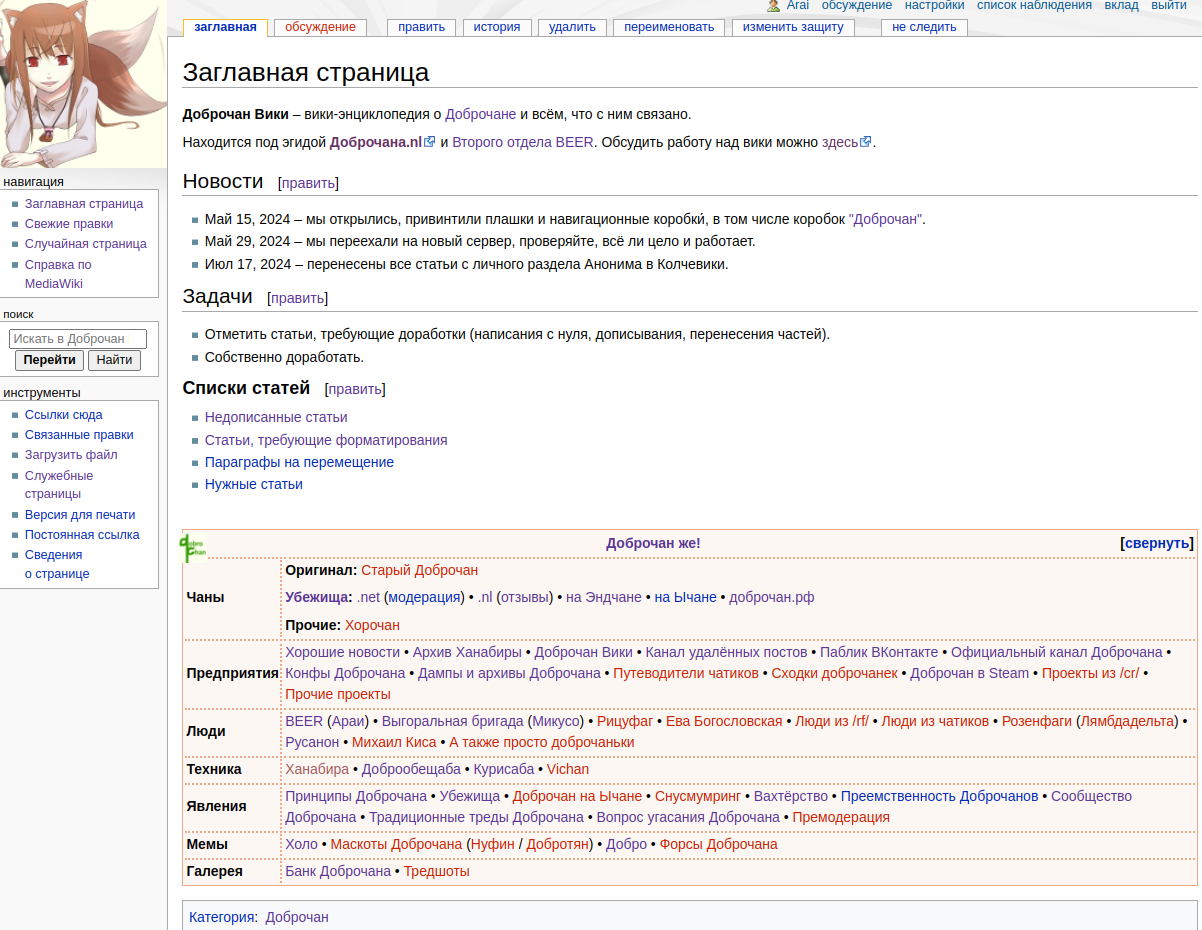Open the "Старый Доброчан" link

tap(420, 570)
